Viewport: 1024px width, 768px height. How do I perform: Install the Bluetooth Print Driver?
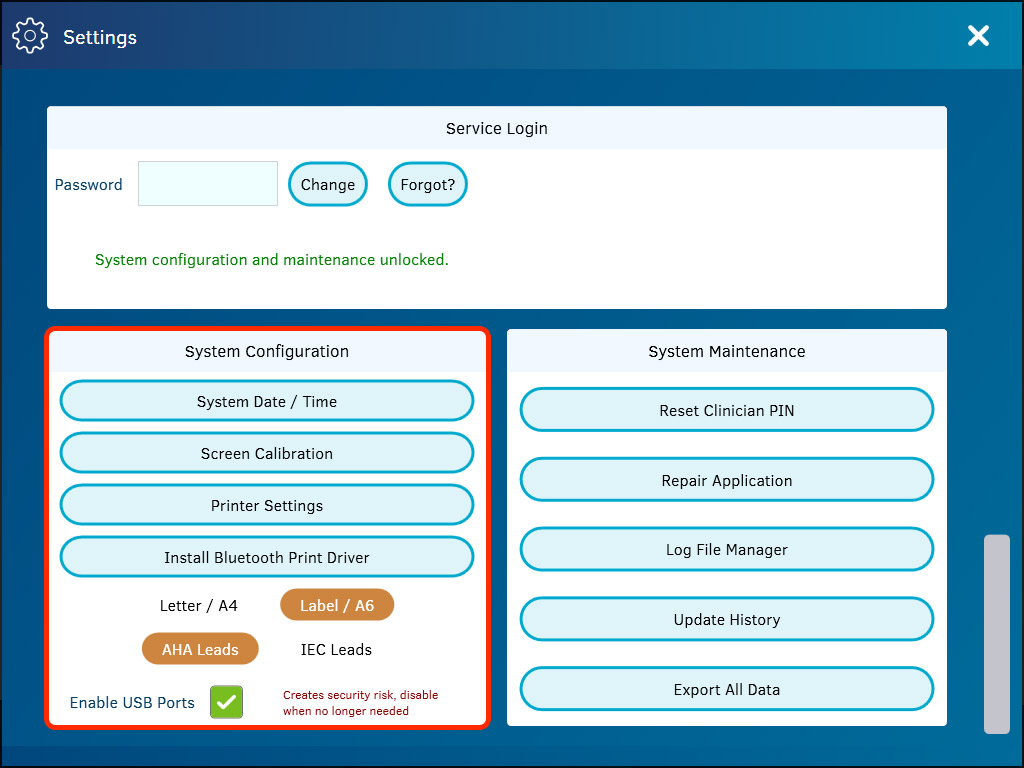click(x=266, y=556)
